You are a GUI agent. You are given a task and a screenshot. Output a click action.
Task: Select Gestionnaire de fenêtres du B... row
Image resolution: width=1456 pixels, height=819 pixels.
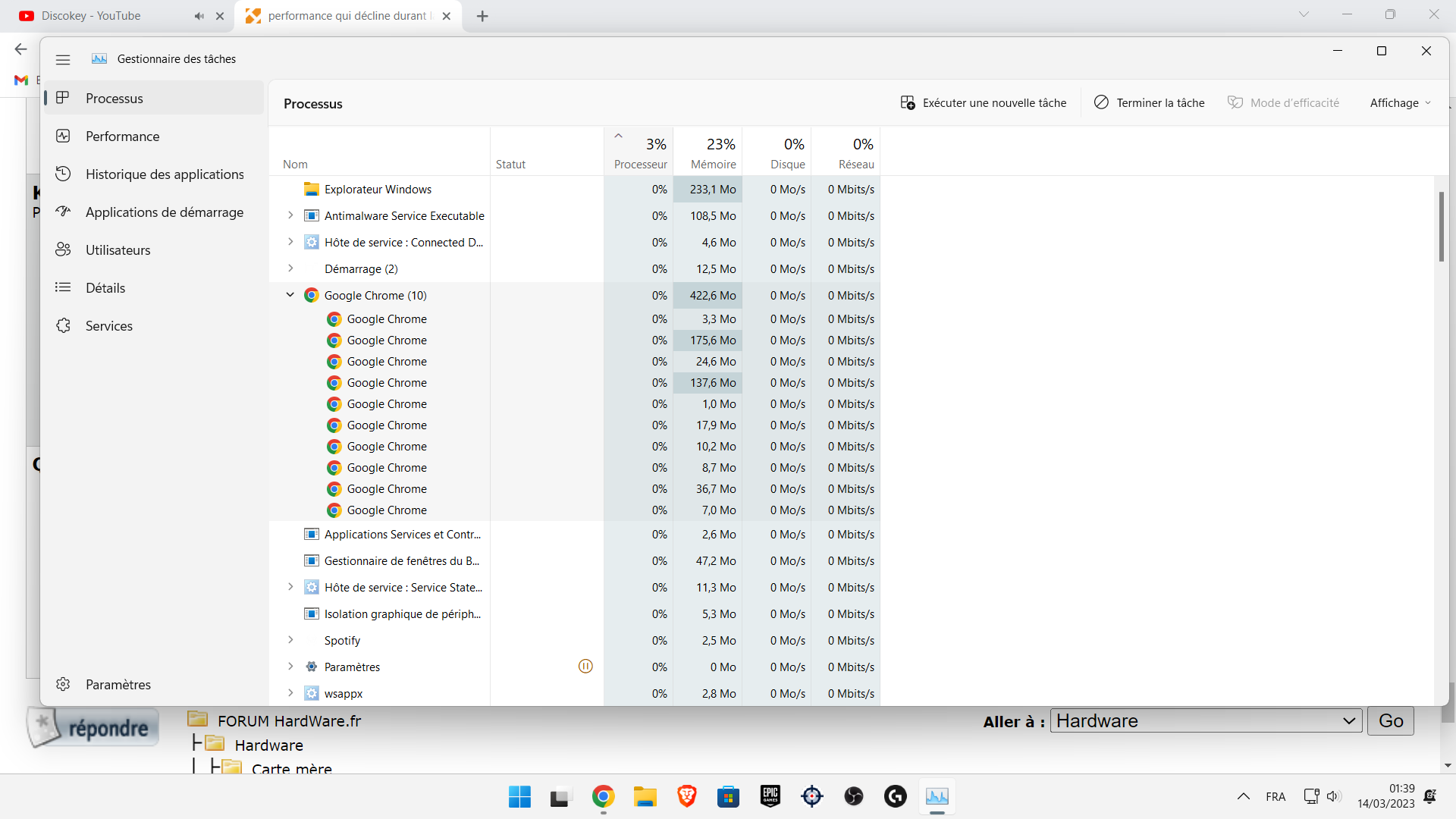[574, 561]
